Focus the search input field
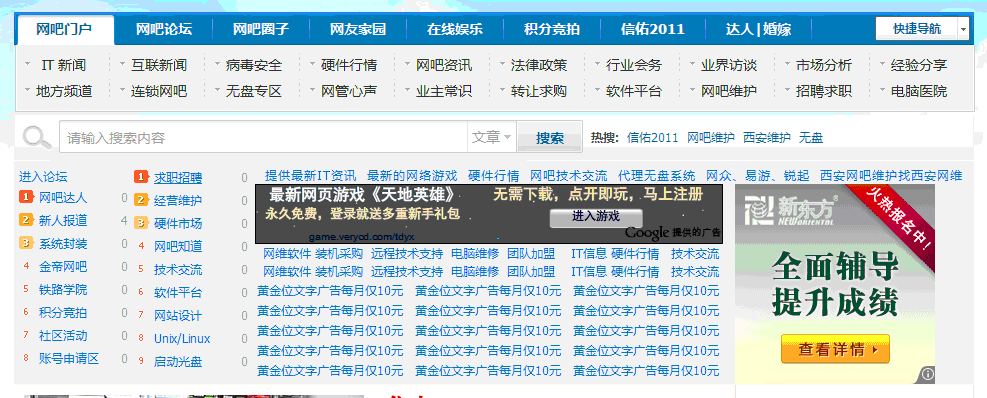 point(264,137)
